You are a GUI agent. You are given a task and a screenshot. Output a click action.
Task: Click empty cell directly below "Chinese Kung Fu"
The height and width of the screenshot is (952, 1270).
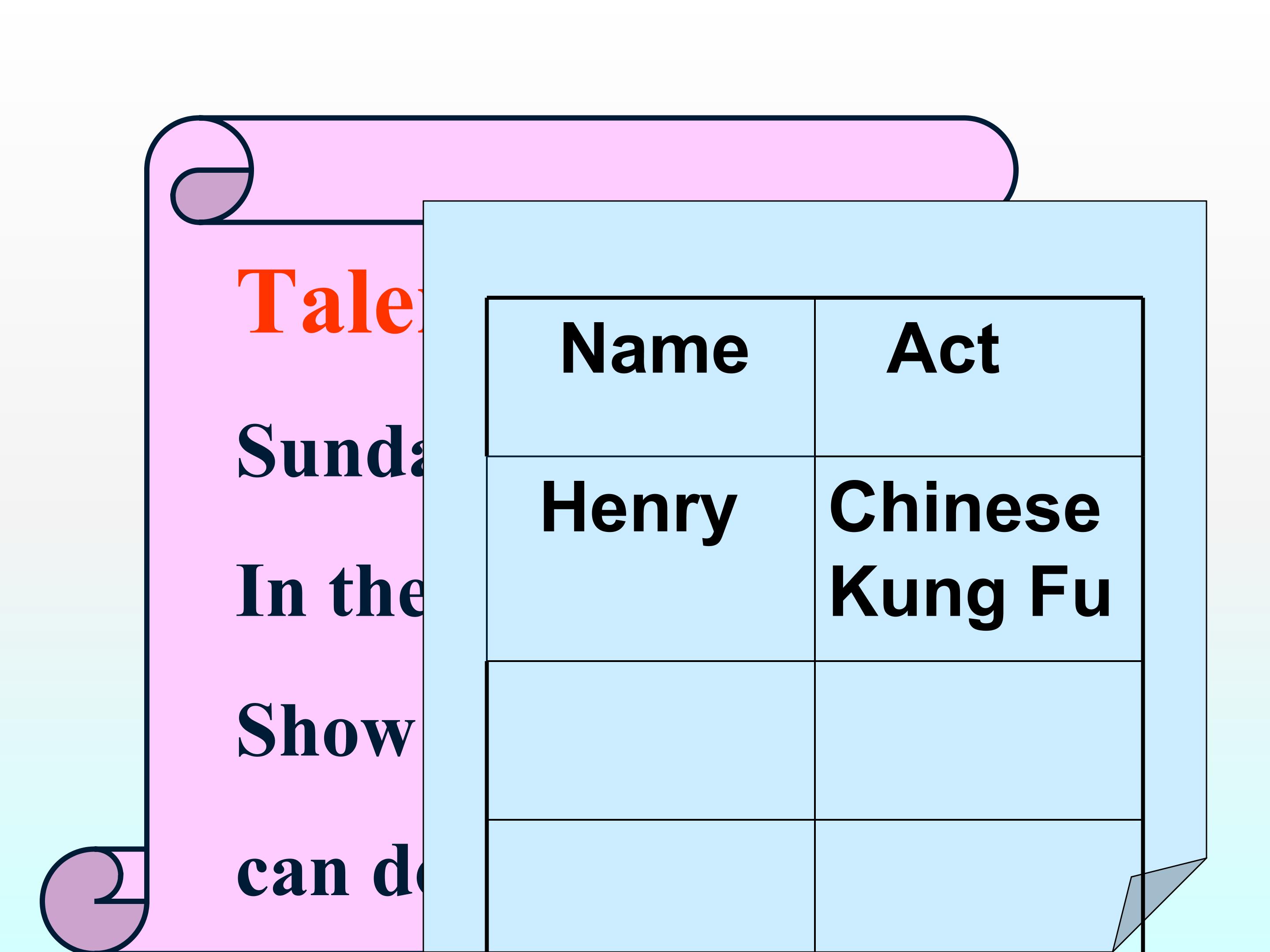coord(978,740)
